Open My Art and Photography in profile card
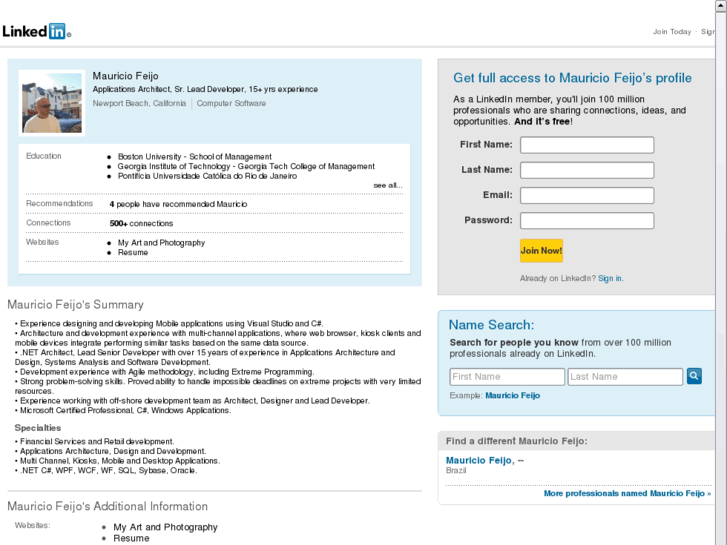This screenshot has width=727, height=545. (161, 243)
